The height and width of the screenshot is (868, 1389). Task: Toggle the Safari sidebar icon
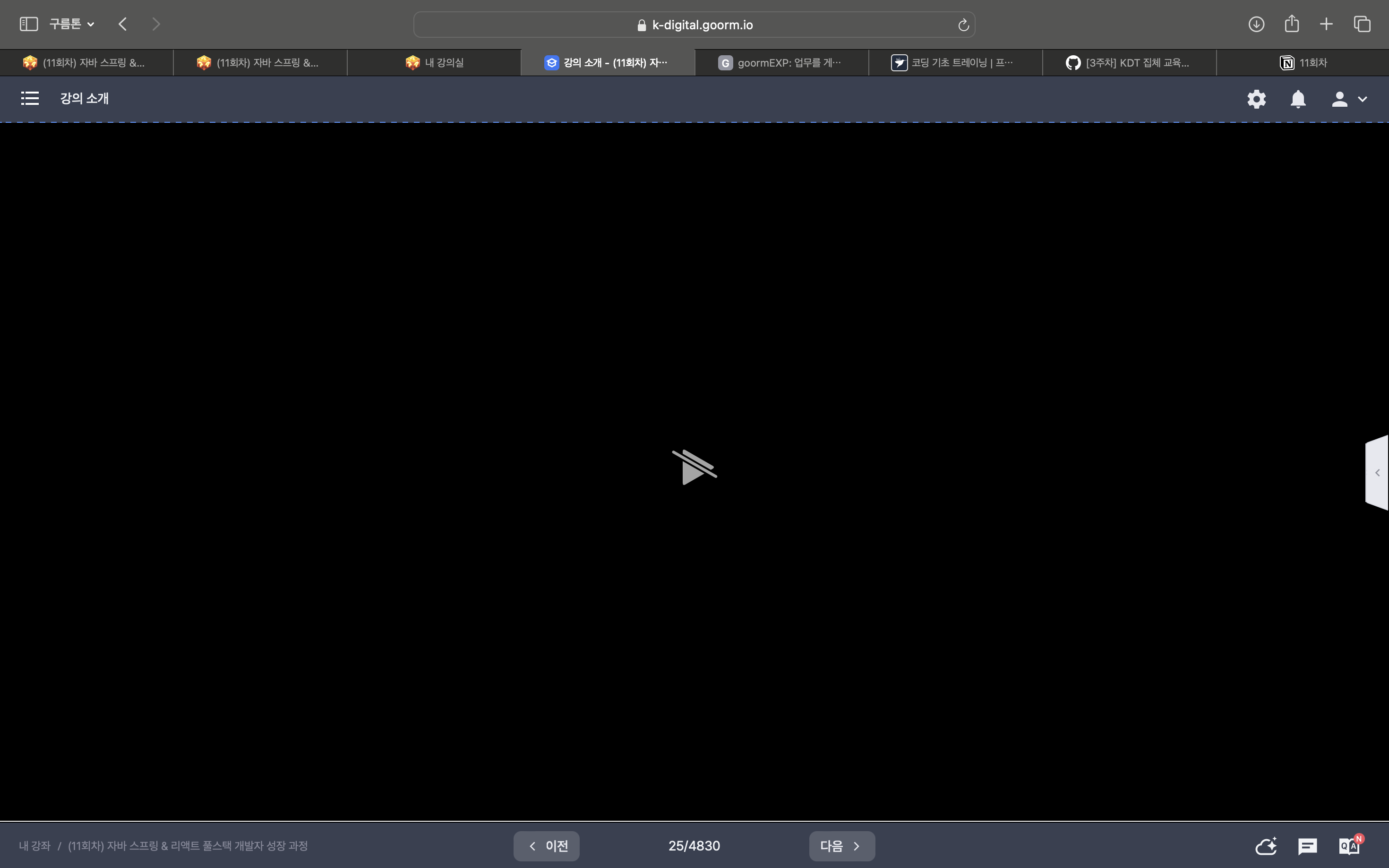tap(29, 24)
